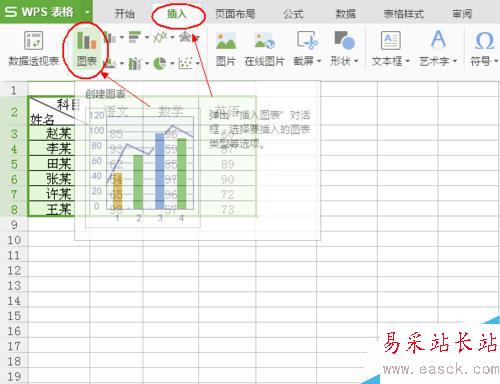Click the 科目/姓名 diagonal header cell
The height and width of the screenshot is (384, 500).
pyautogui.click(x=59, y=111)
